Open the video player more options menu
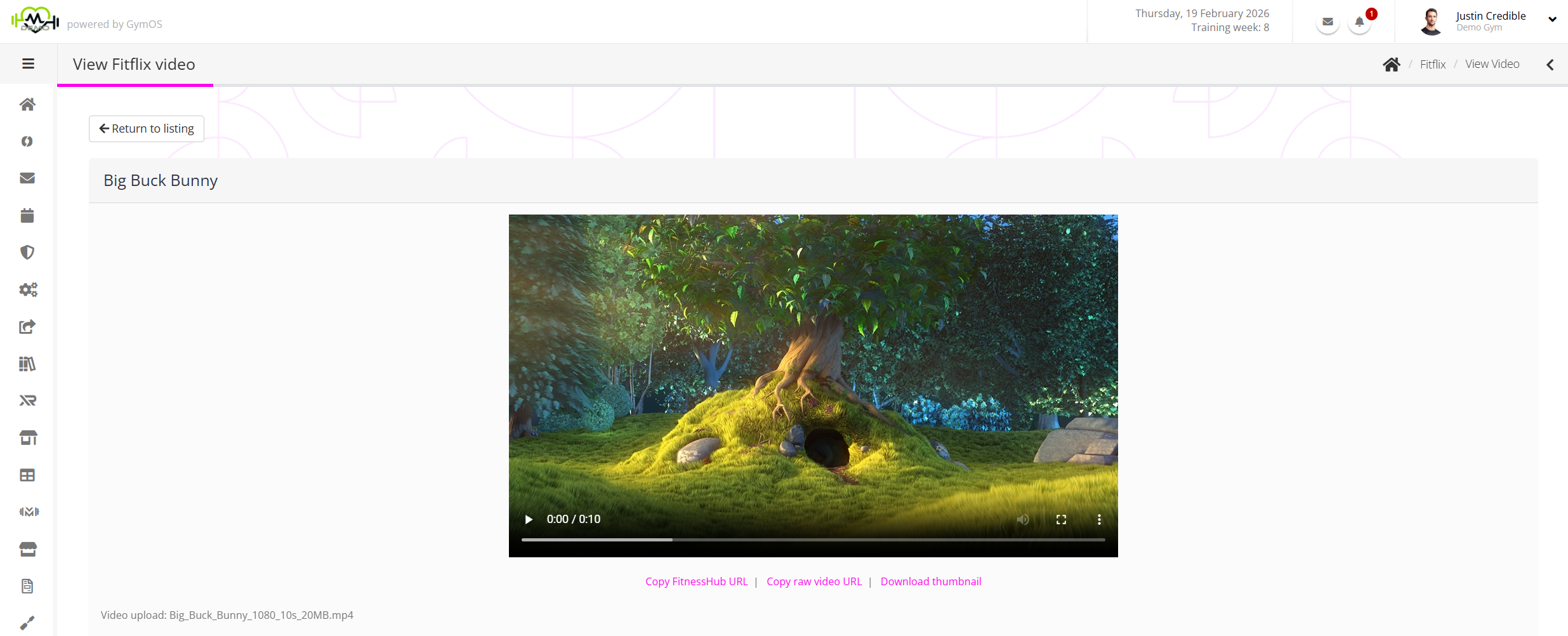This screenshot has height=636, width=1568. (1099, 519)
